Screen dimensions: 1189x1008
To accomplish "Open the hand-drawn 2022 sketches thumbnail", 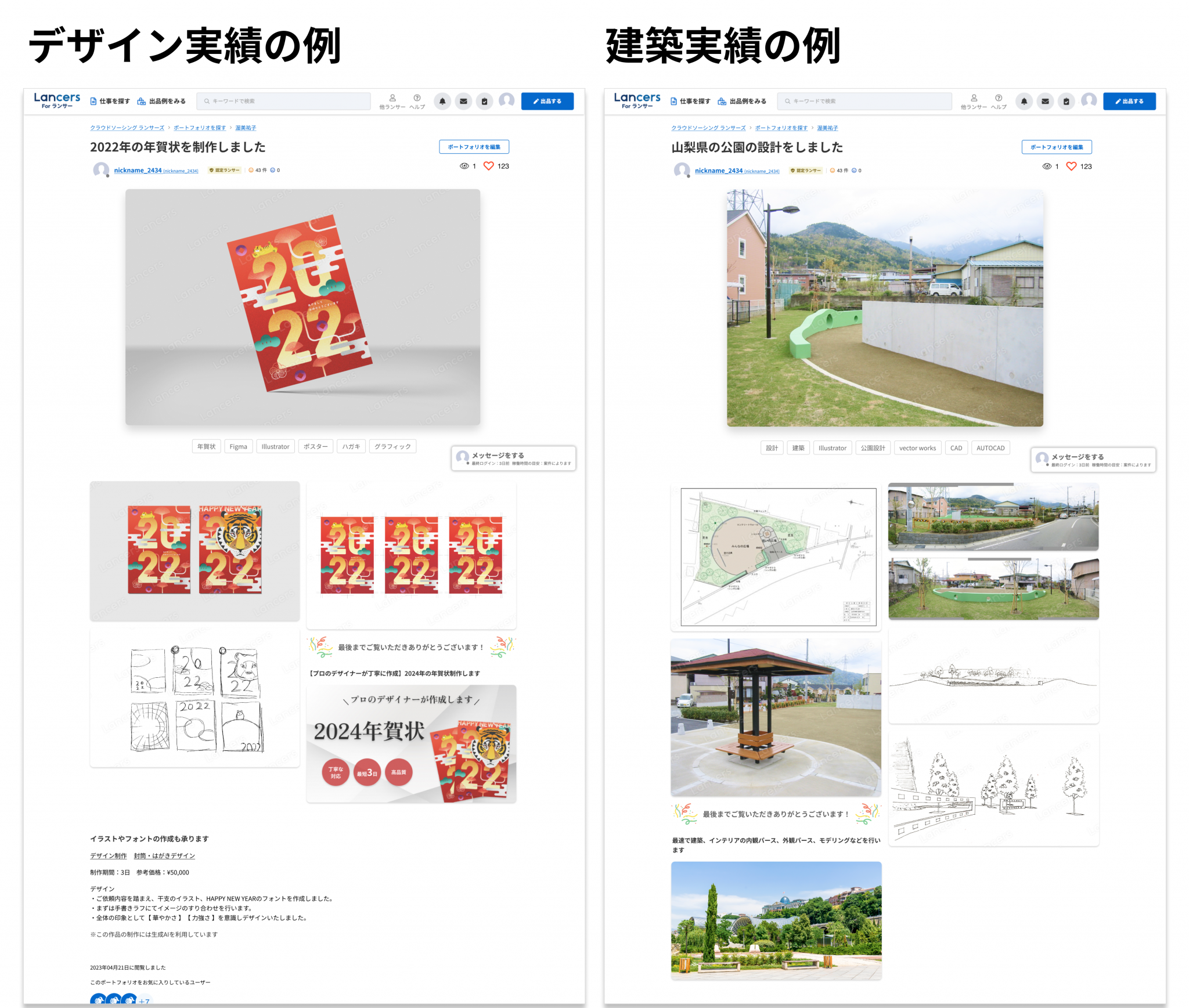I will click(194, 698).
